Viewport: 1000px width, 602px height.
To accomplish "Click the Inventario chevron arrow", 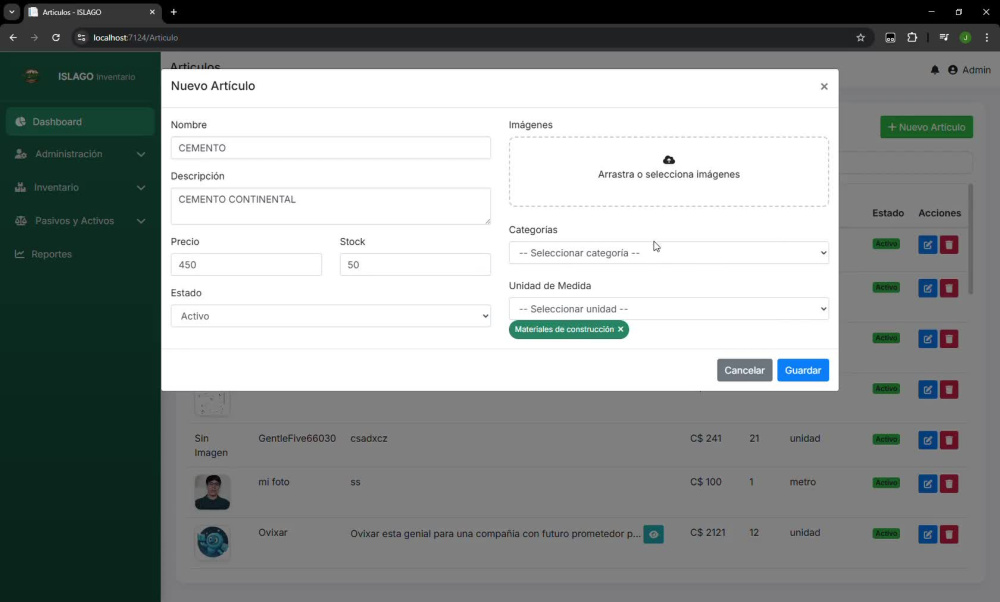I will pos(141,187).
